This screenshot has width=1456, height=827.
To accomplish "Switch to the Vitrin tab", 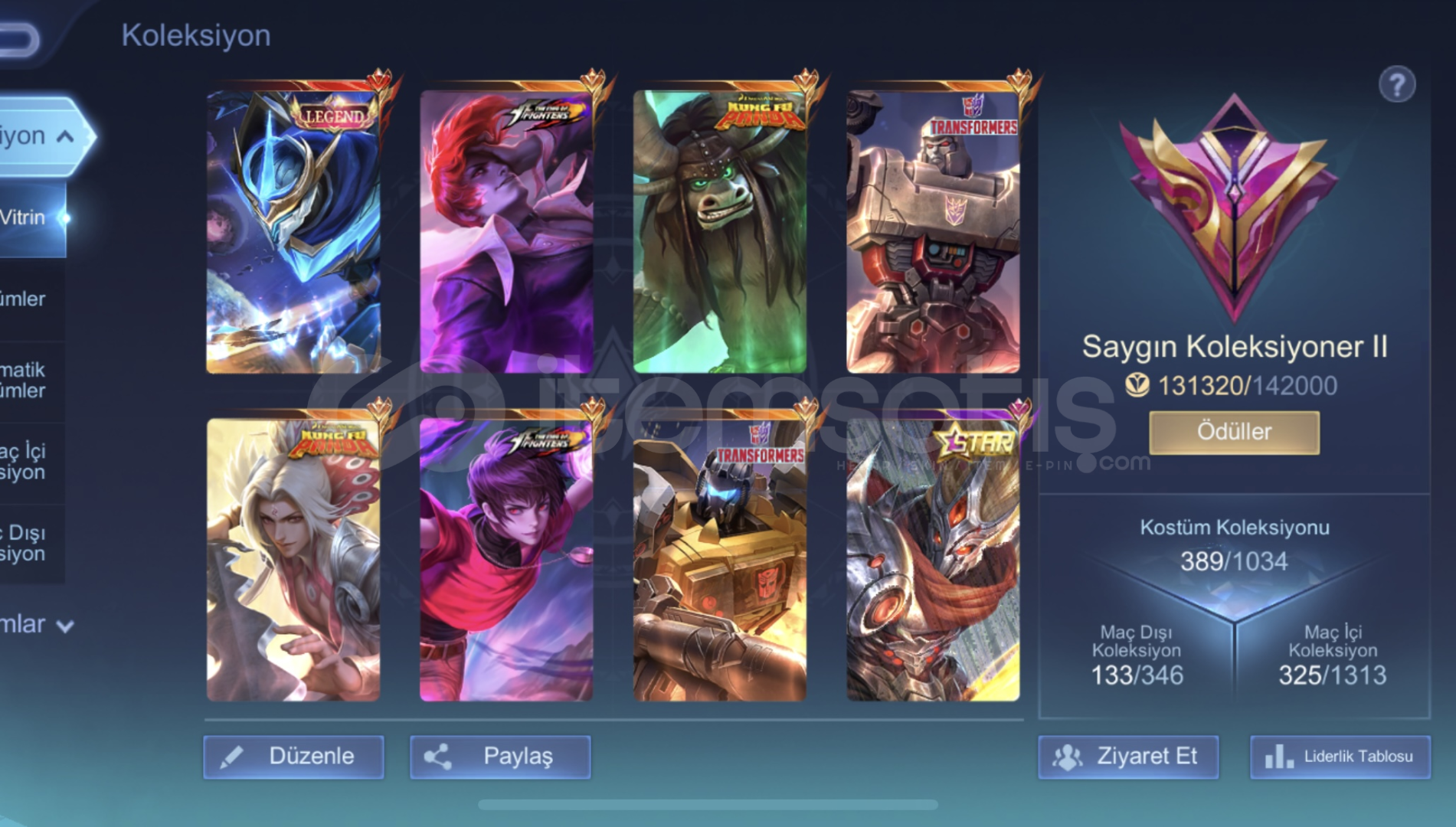I will [32, 217].
